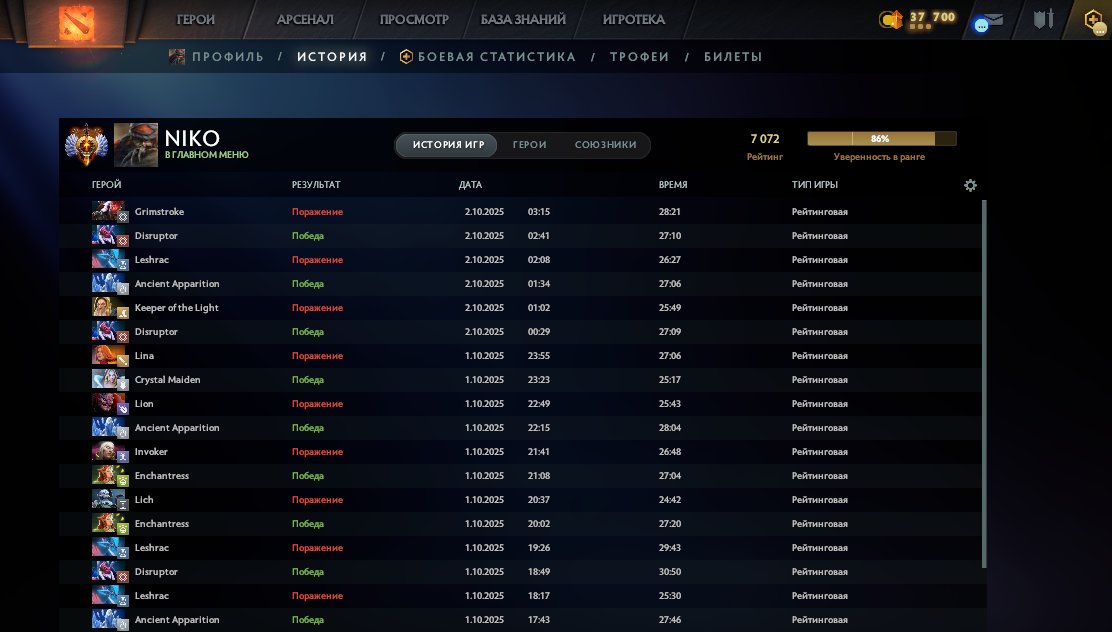
Task: Click the match list vertical scrollbar
Action: (984, 380)
